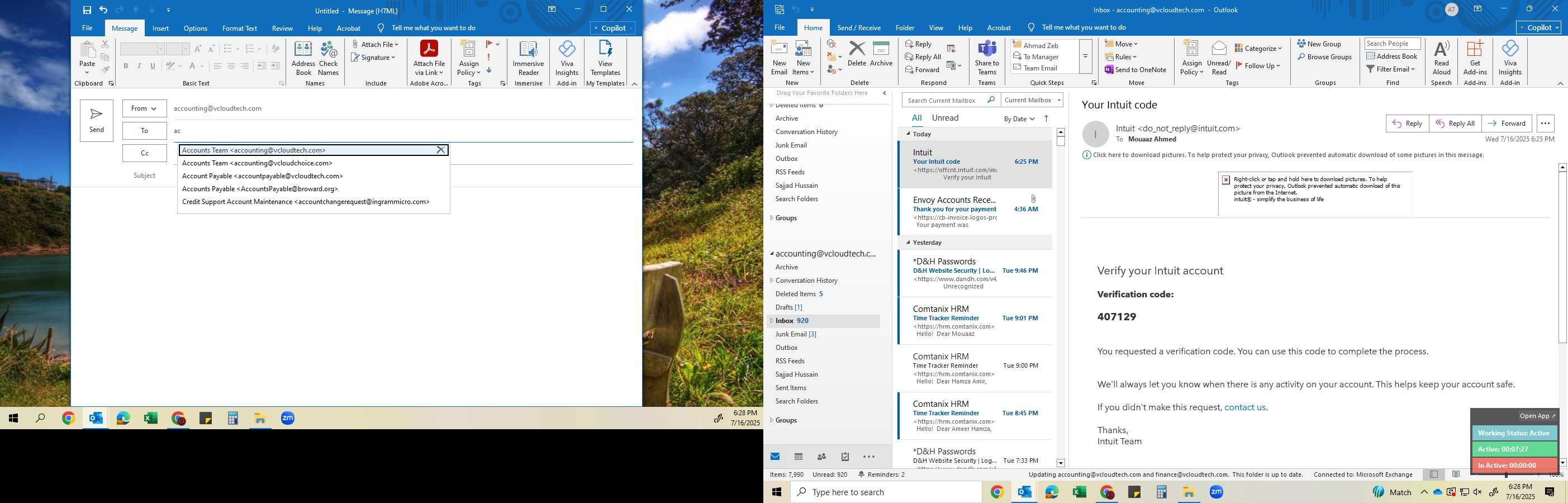
Task: Open Zoom from right taskbar
Action: (1216, 492)
